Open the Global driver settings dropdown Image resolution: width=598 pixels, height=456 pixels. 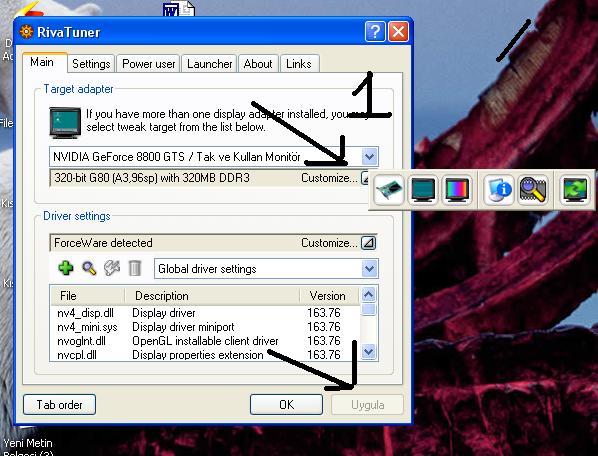[369, 268]
